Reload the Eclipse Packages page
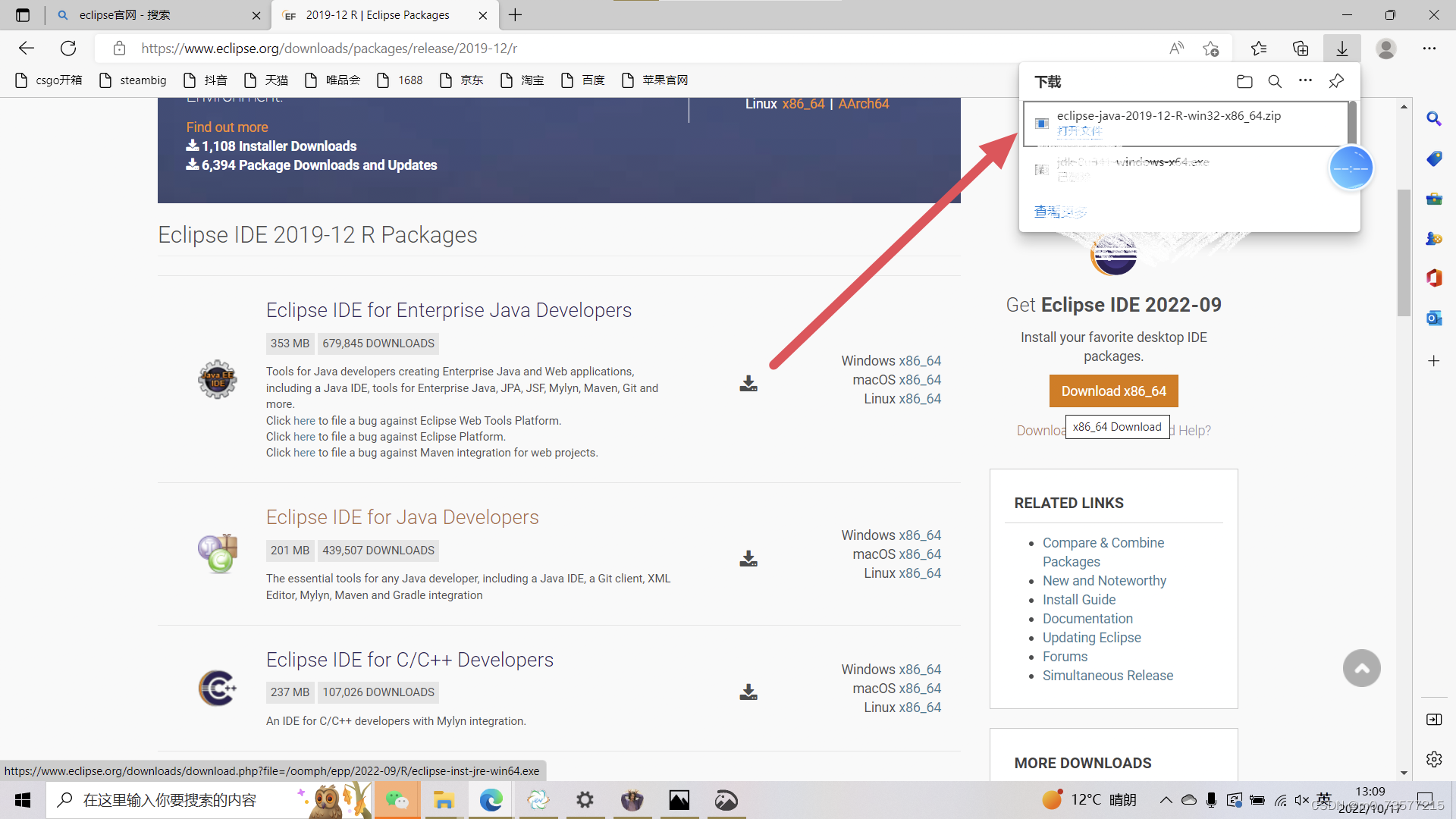The image size is (1456, 819). 68,49
